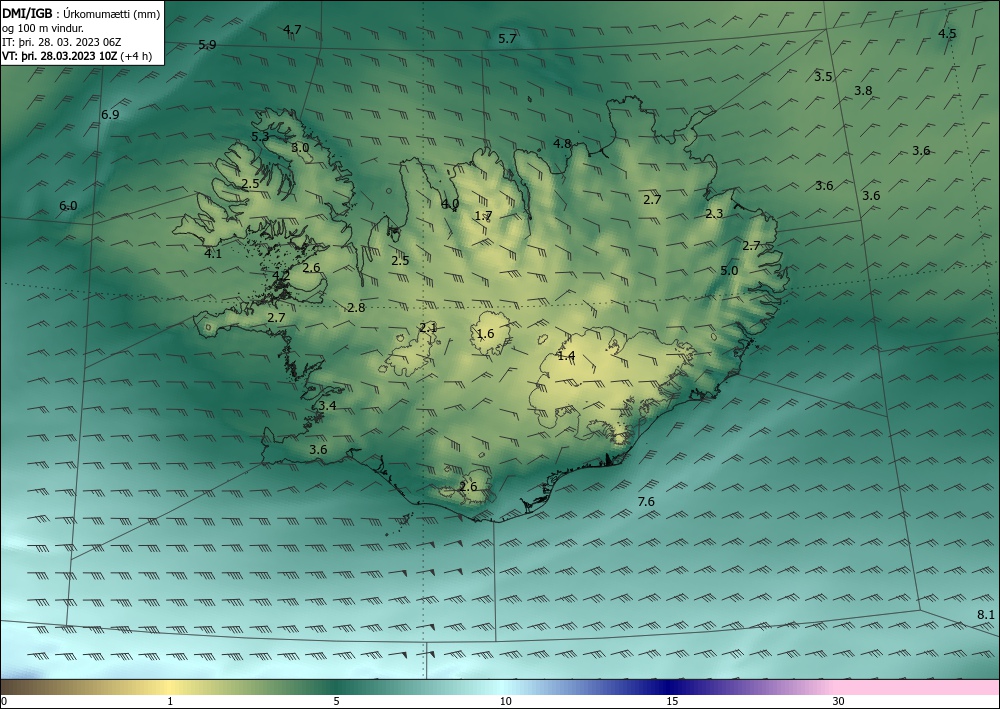Click the 7.6 value south of Iceland
1000x709 pixels.
tap(646, 502)
